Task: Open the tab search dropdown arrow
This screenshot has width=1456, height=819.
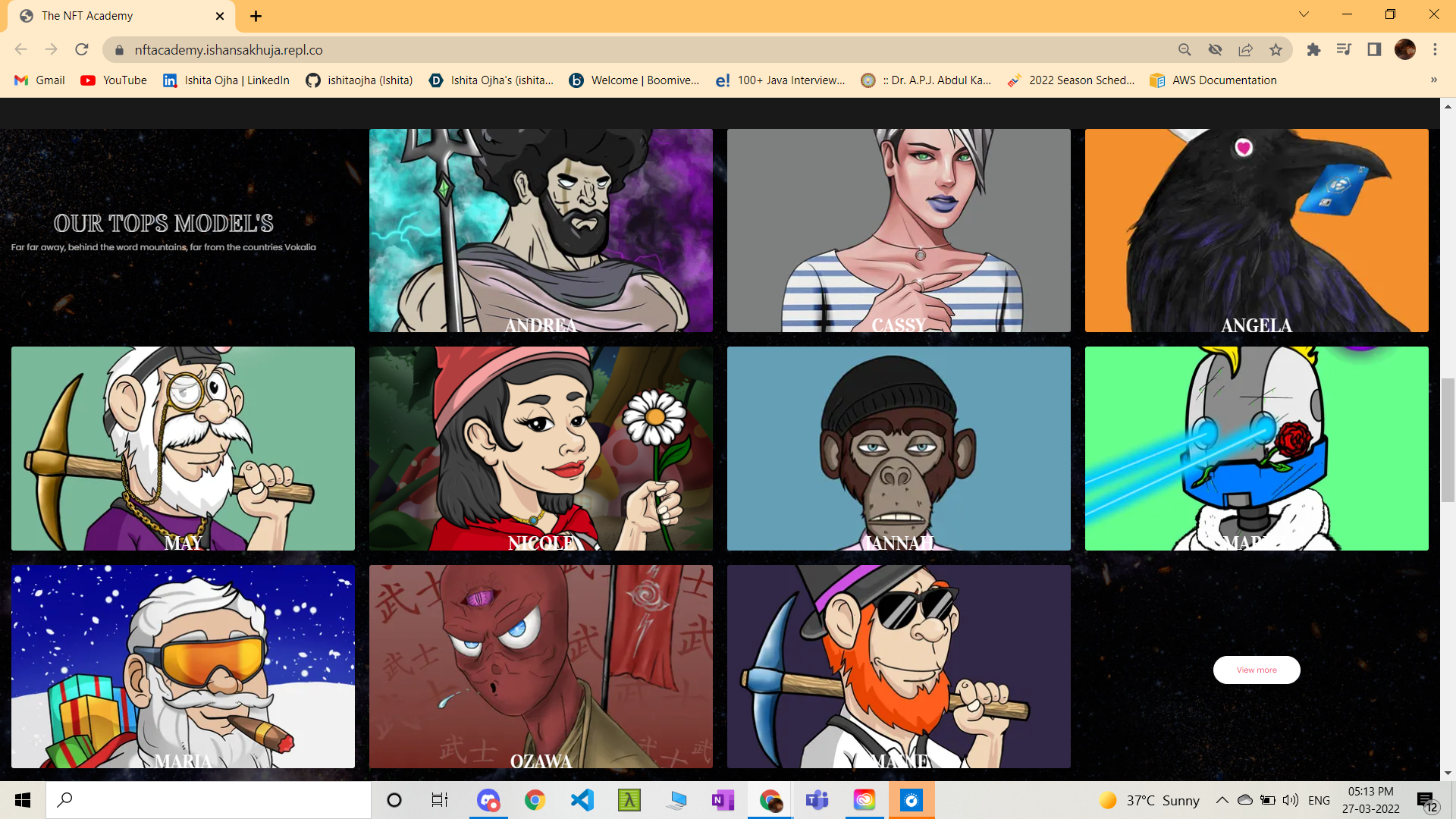Action: (x=1304, y=14)
